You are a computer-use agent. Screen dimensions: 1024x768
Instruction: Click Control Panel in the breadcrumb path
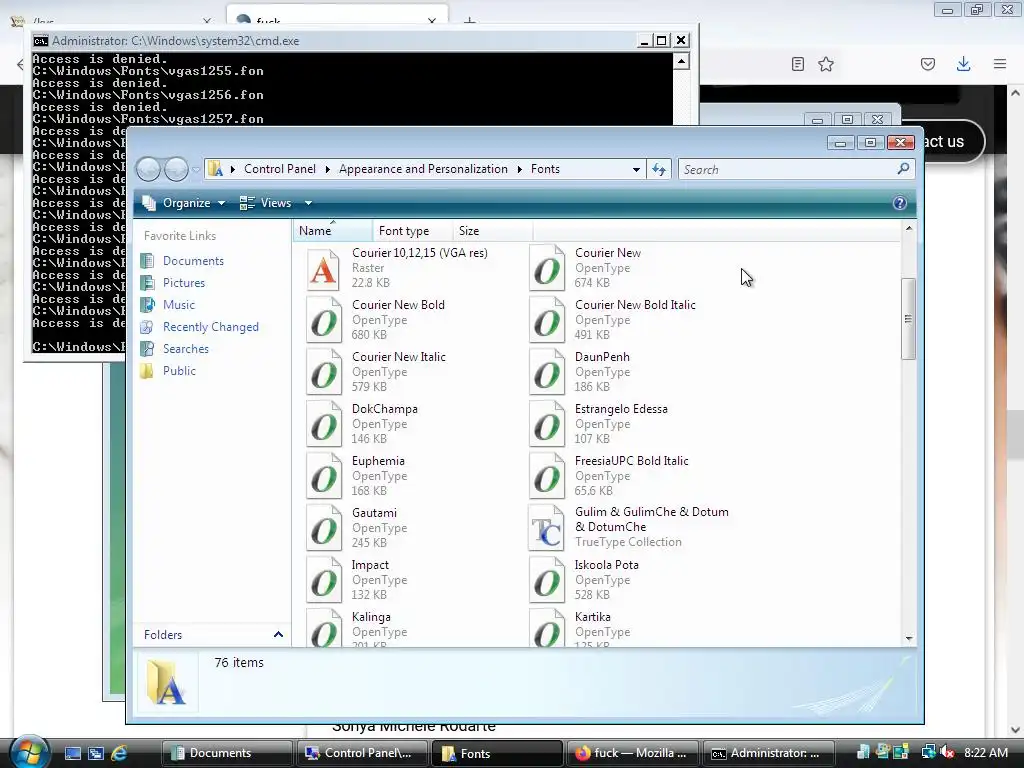pyautogui.click(x=280, y=169)
